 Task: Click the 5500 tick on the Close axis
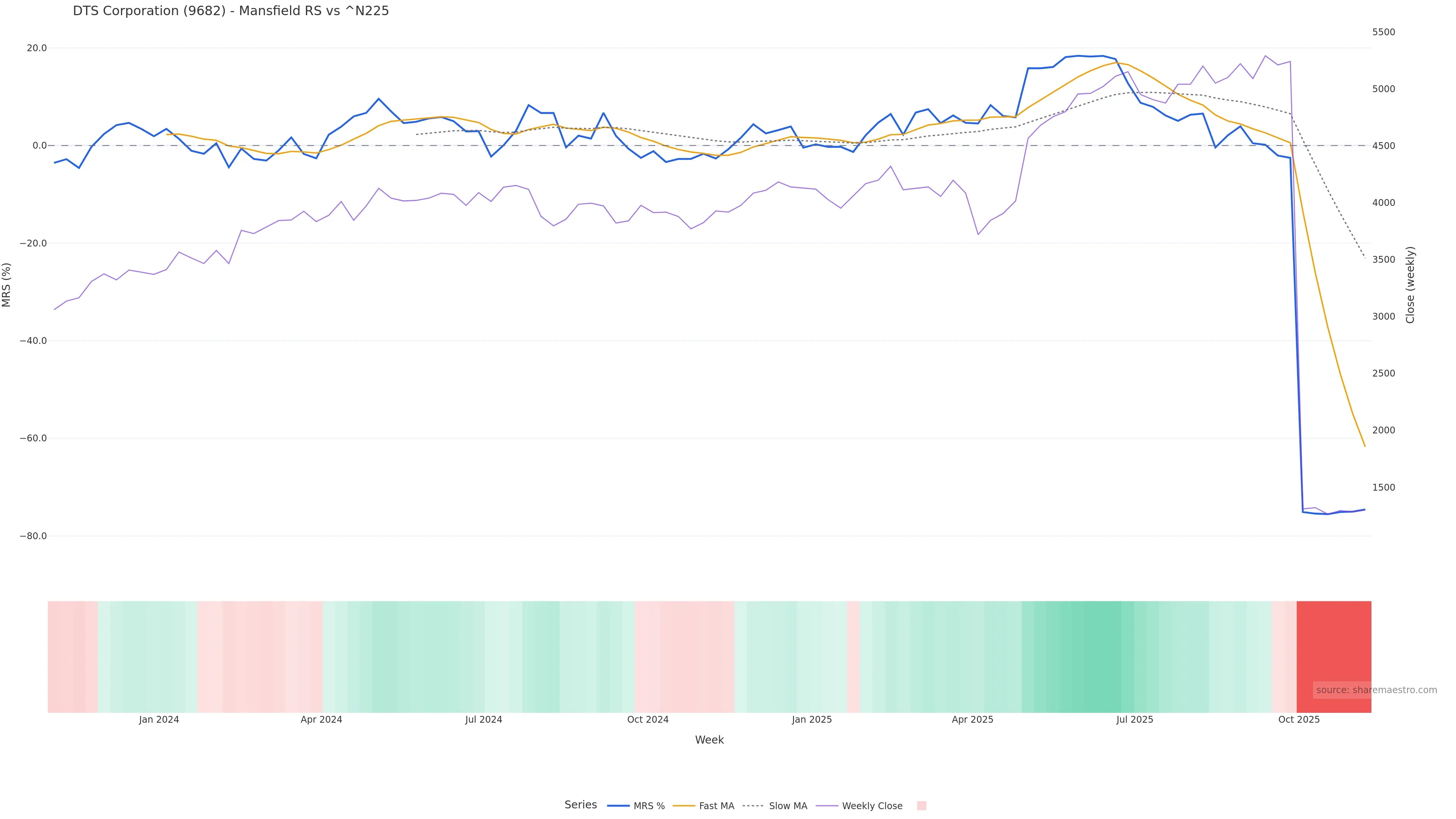pos(1384,32)
